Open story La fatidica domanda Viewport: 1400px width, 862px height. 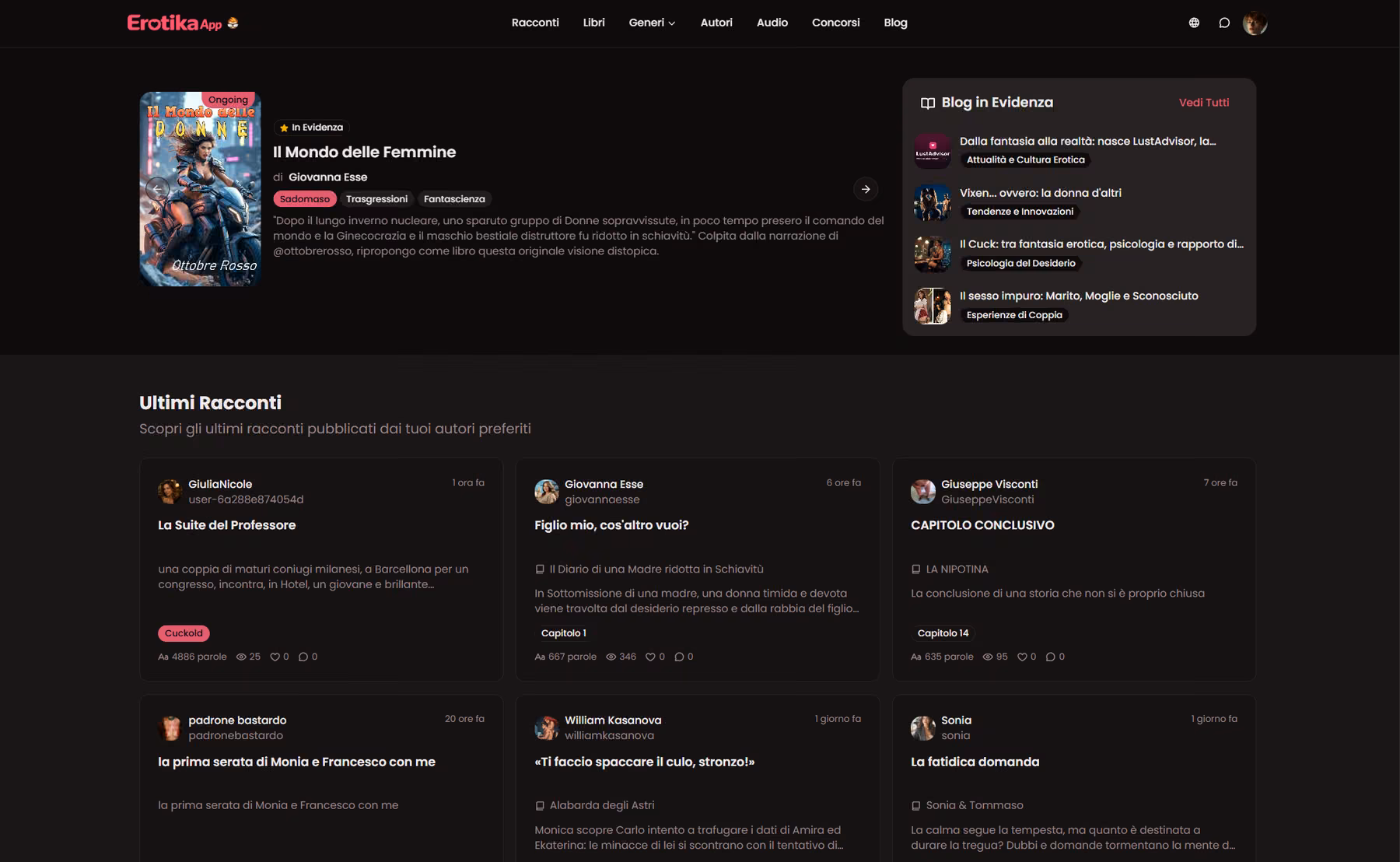[x=975, y=762]
